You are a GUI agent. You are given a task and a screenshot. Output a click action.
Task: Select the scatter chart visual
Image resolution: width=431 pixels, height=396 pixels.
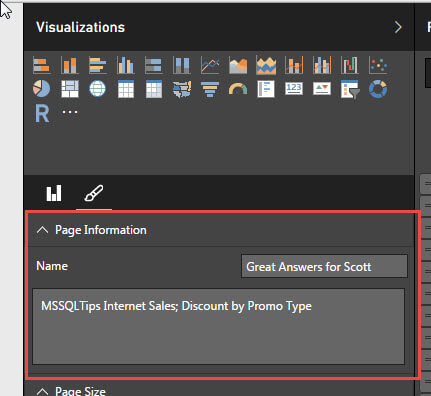(x=378, y=65)
